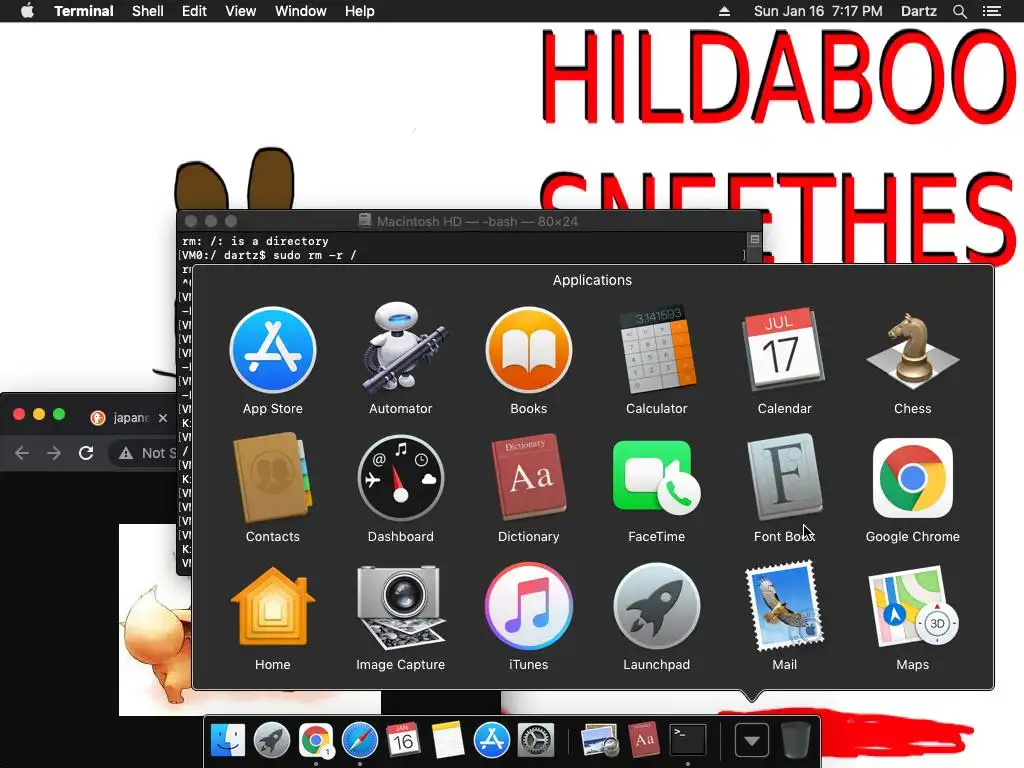
Task: Open System Preferences from the Dock
Action: pyautogui.click(x=536, y=741)
